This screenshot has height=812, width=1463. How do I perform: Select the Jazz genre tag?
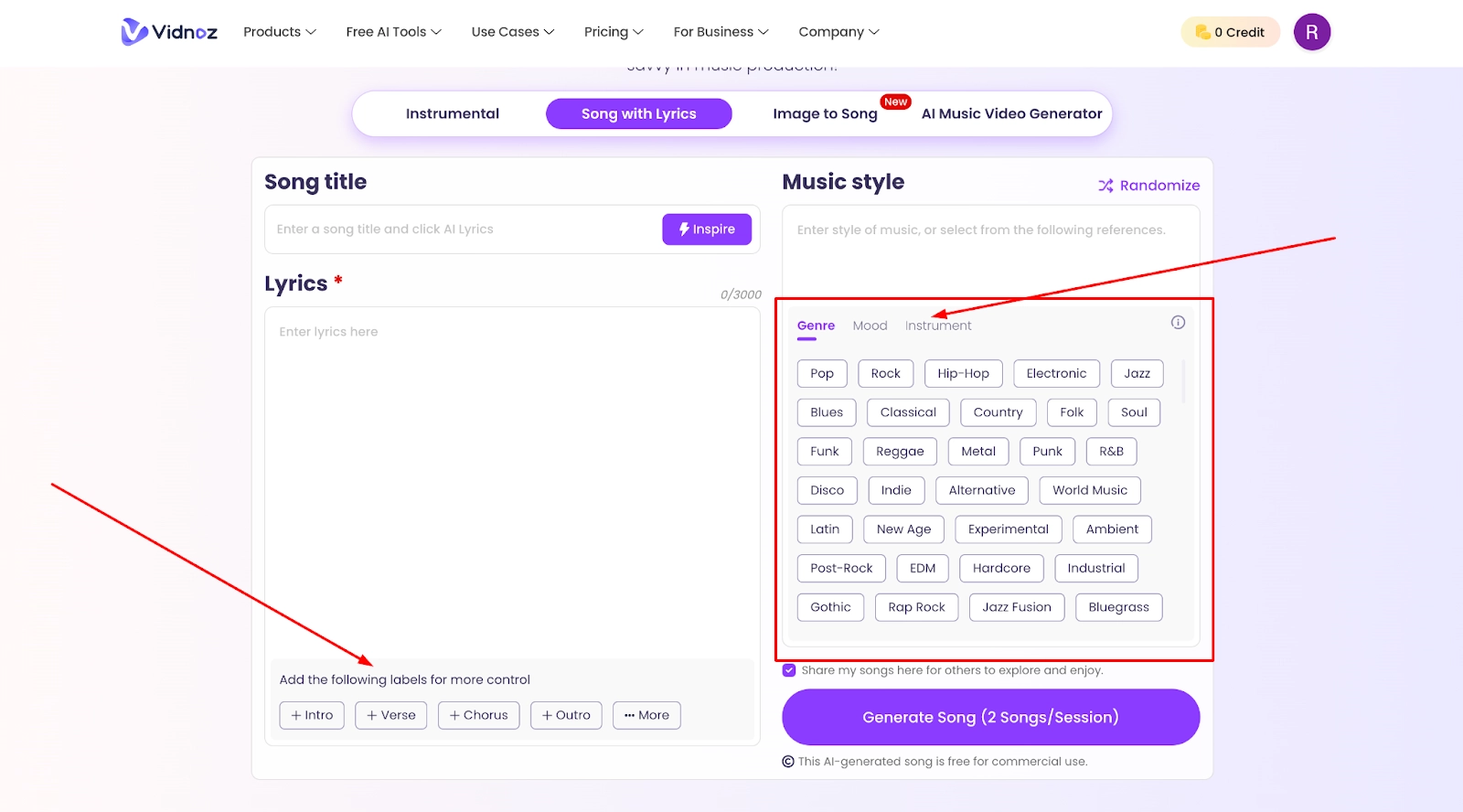[x=1137, y=374]
